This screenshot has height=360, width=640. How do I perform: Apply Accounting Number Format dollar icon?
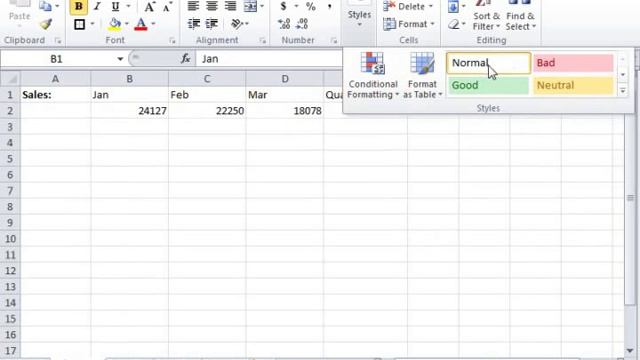283,6
